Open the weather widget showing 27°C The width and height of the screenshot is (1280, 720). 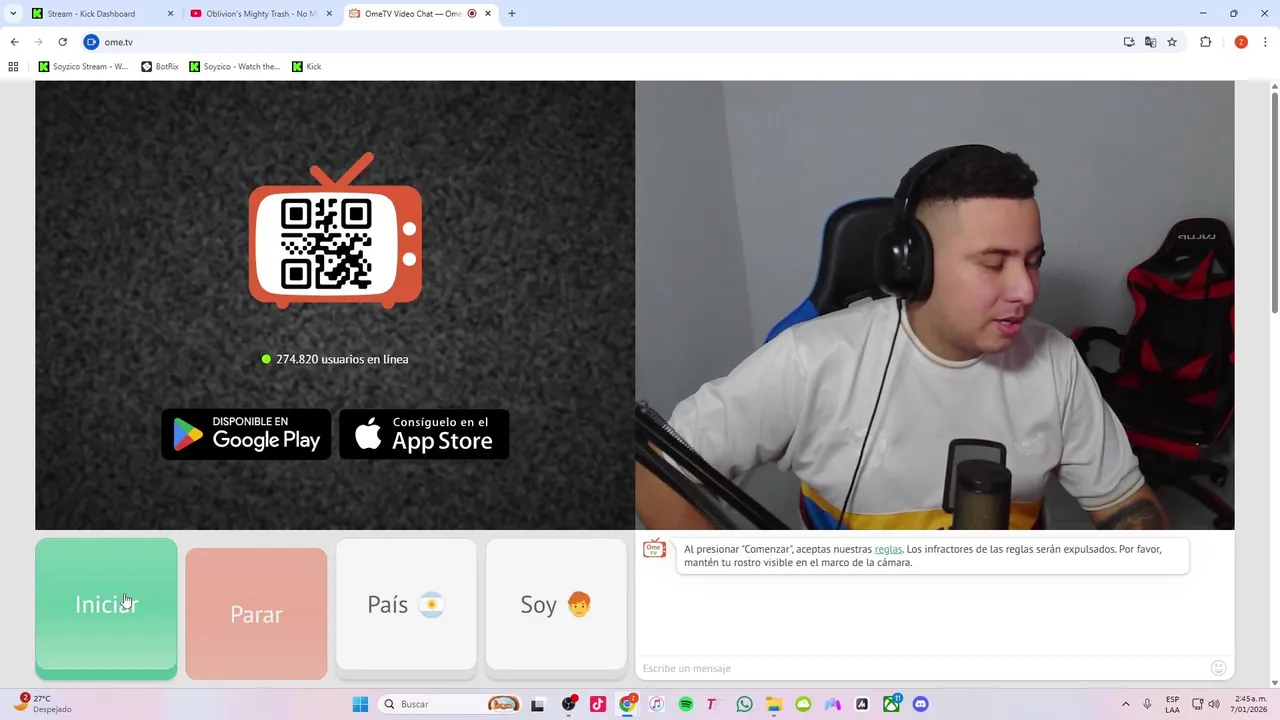tap(42, 703)
